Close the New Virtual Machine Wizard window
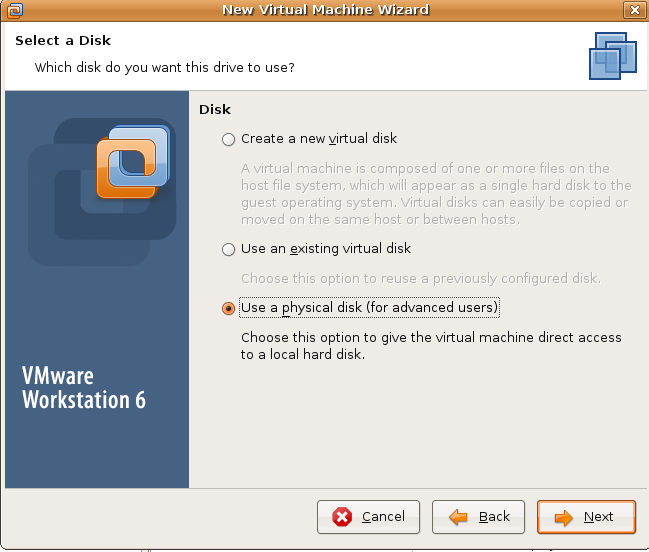The image size is (649, 552). click(x=634, y=10)
